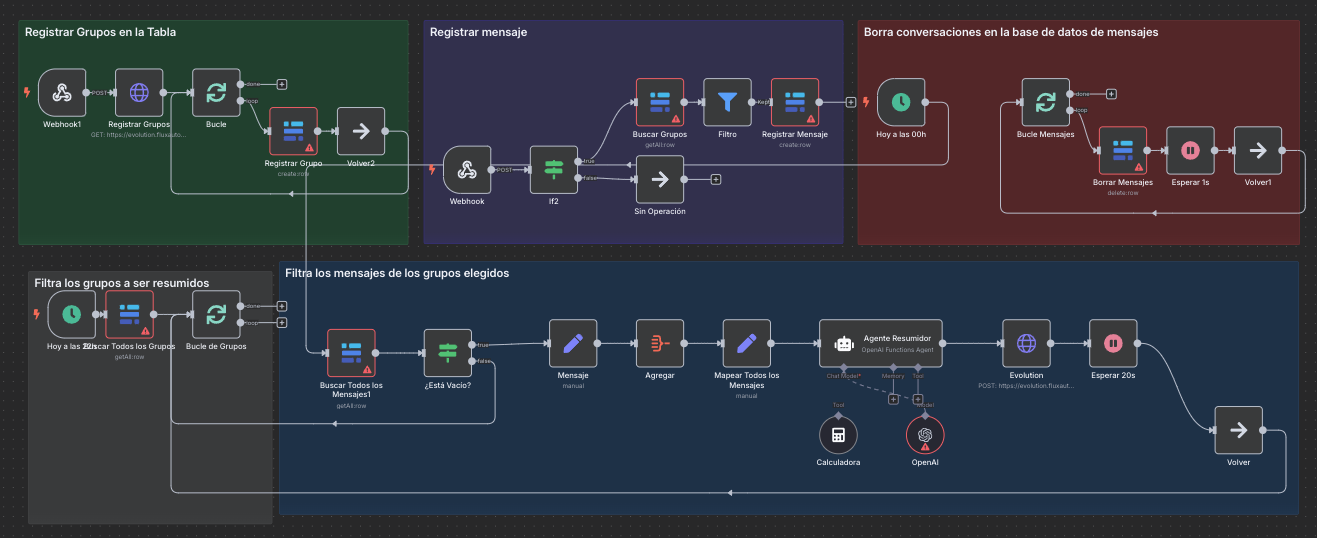Select the Esperar 1s wait node

(x=1190, y=151)
